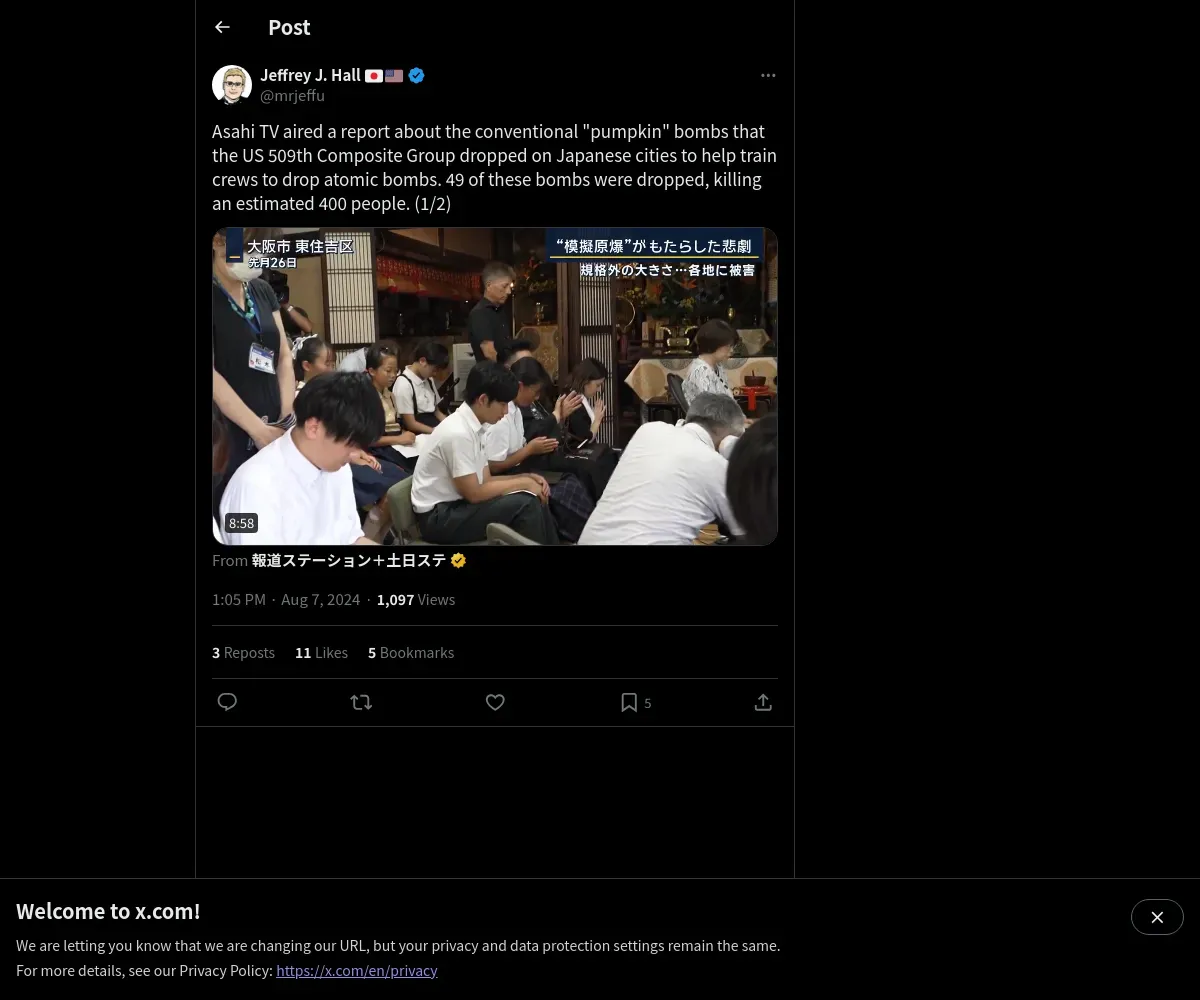1200x1000 pixels.
Task: Click the post text about pumpkin bombs
Action: (495, 167)
